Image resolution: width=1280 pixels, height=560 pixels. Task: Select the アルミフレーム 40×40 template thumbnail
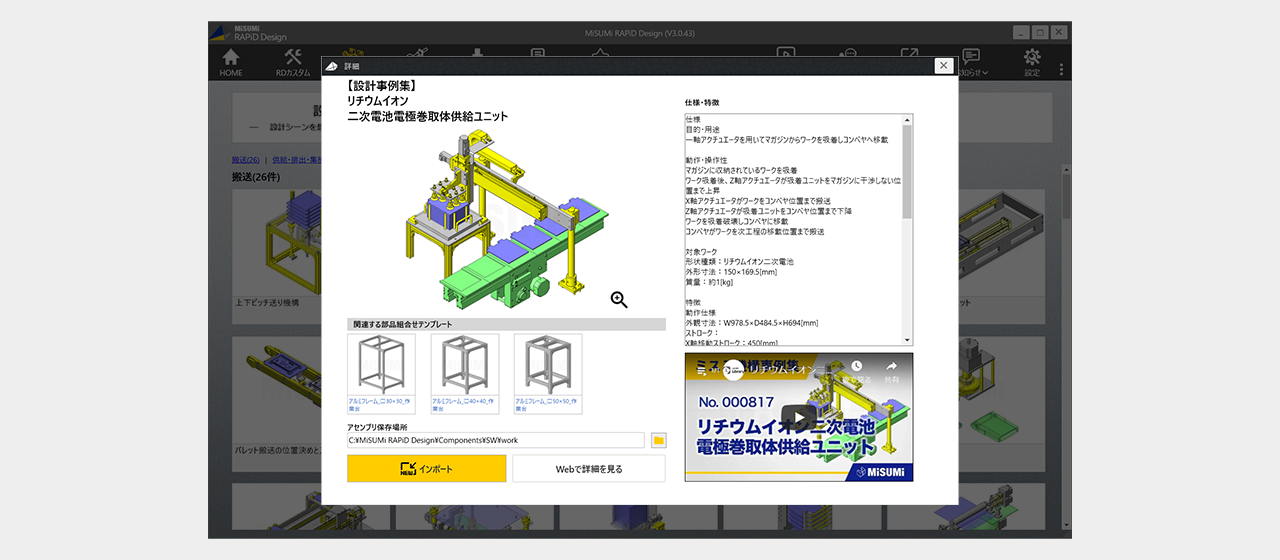[465, 373]
